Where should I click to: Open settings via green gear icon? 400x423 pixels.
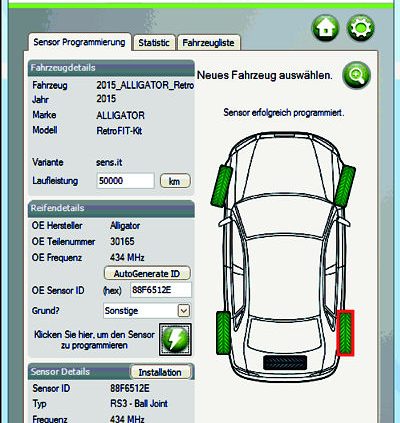[x=361, y=27]
